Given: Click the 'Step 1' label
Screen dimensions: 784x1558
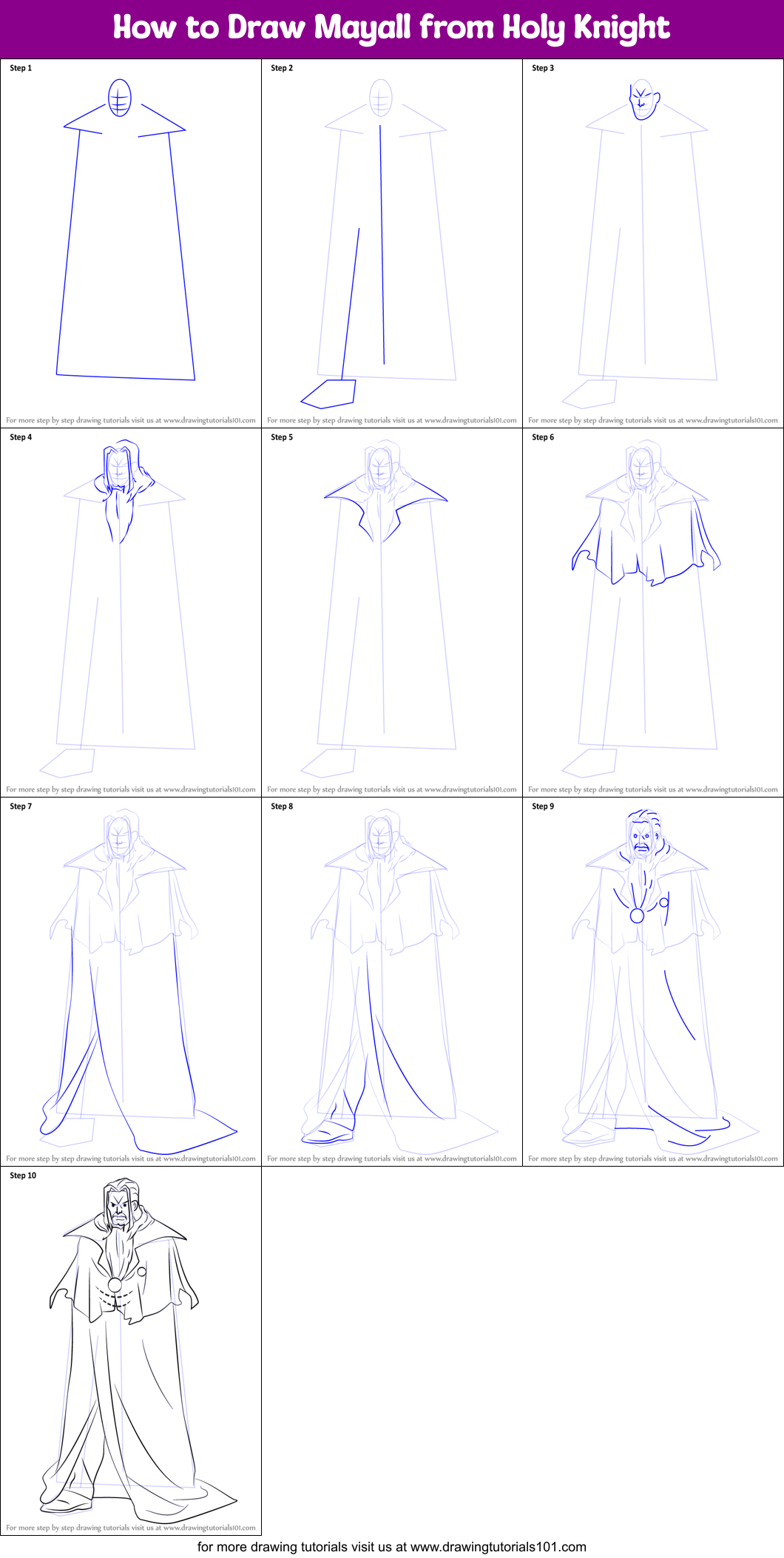Looking at the screenshot, I should 21,68.
